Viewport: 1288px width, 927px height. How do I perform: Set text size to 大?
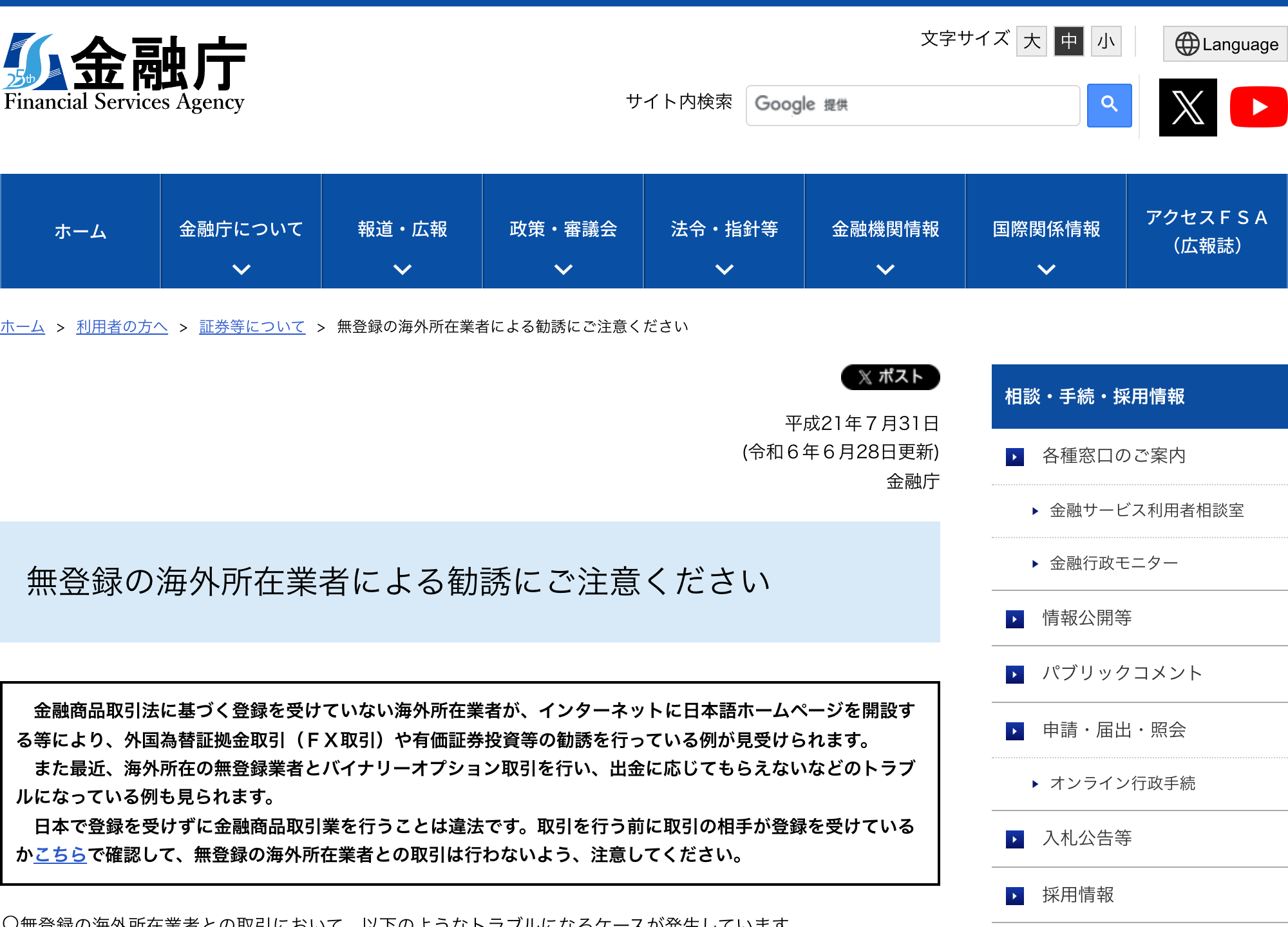(x=1032, y=41)
